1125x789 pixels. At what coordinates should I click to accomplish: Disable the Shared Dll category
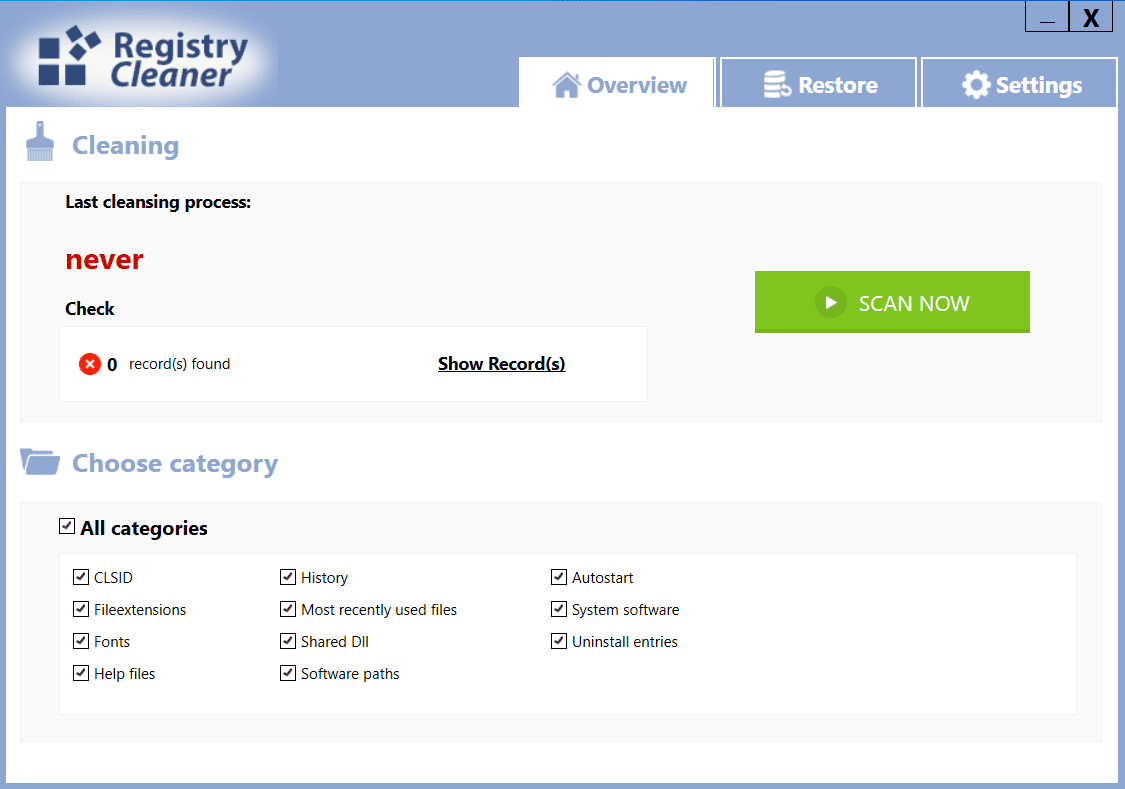point(288,641)
